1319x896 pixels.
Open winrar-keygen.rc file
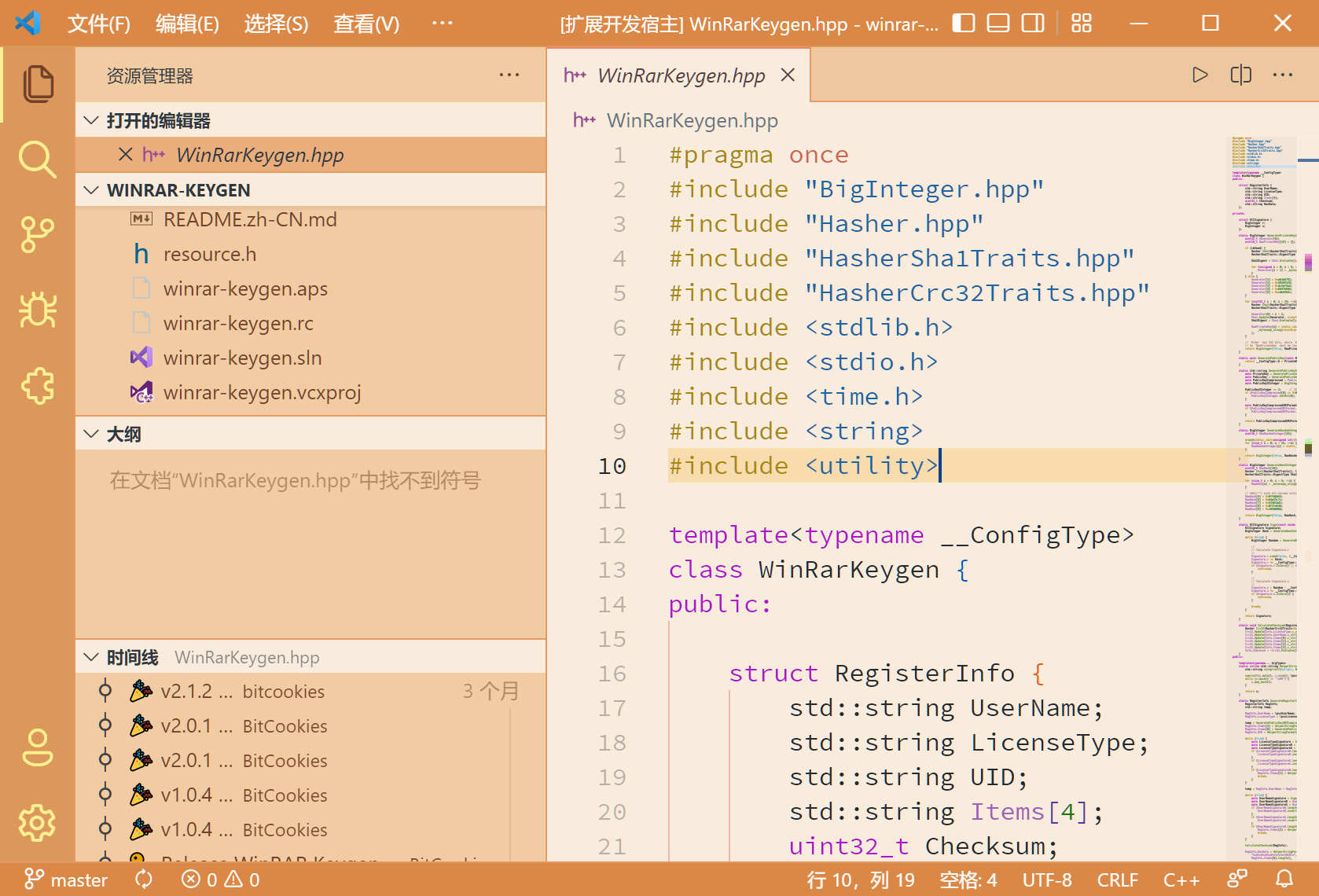(x=310, y=323)
